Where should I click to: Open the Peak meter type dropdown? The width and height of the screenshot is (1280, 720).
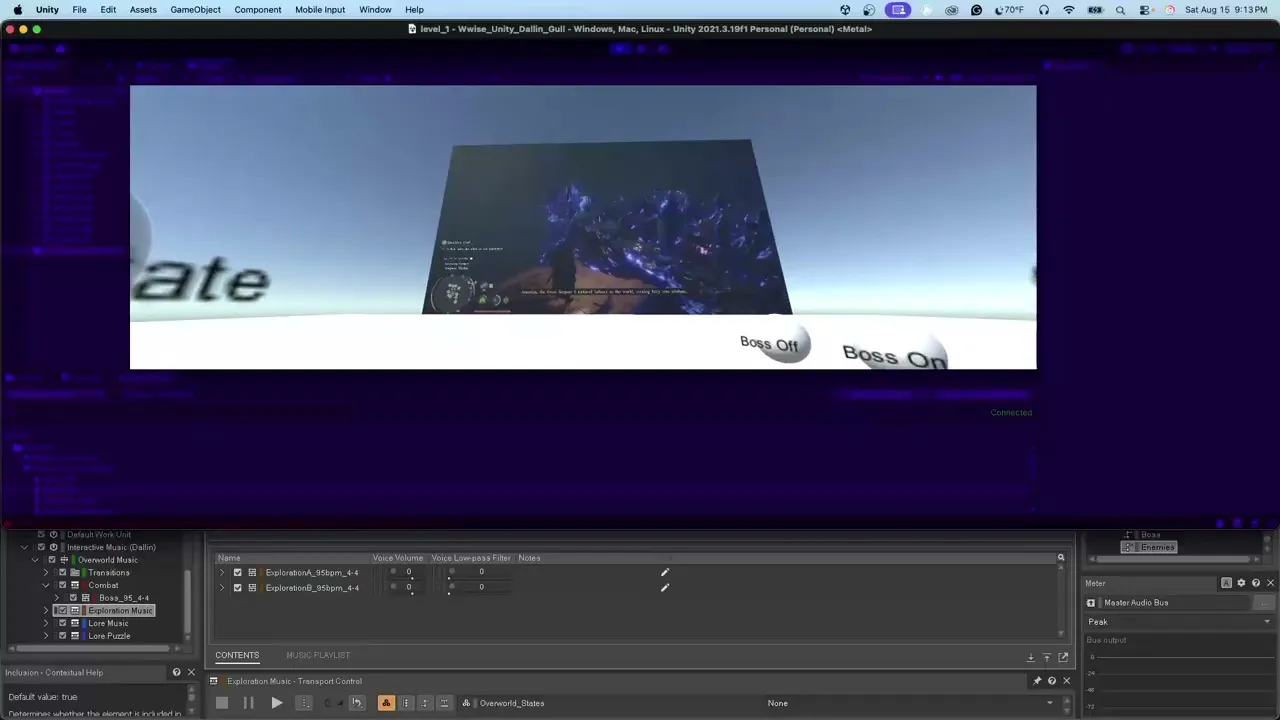[x=1180, y=622]
